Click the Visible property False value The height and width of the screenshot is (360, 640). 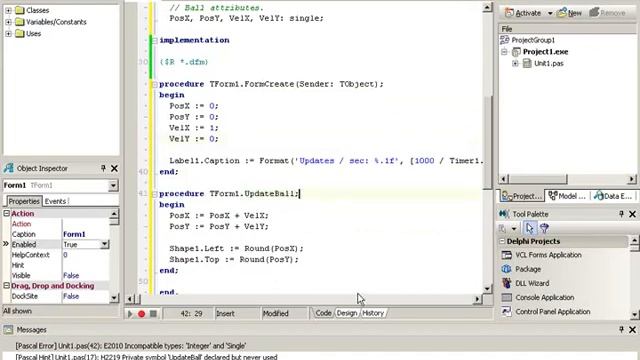coord(86,276)
